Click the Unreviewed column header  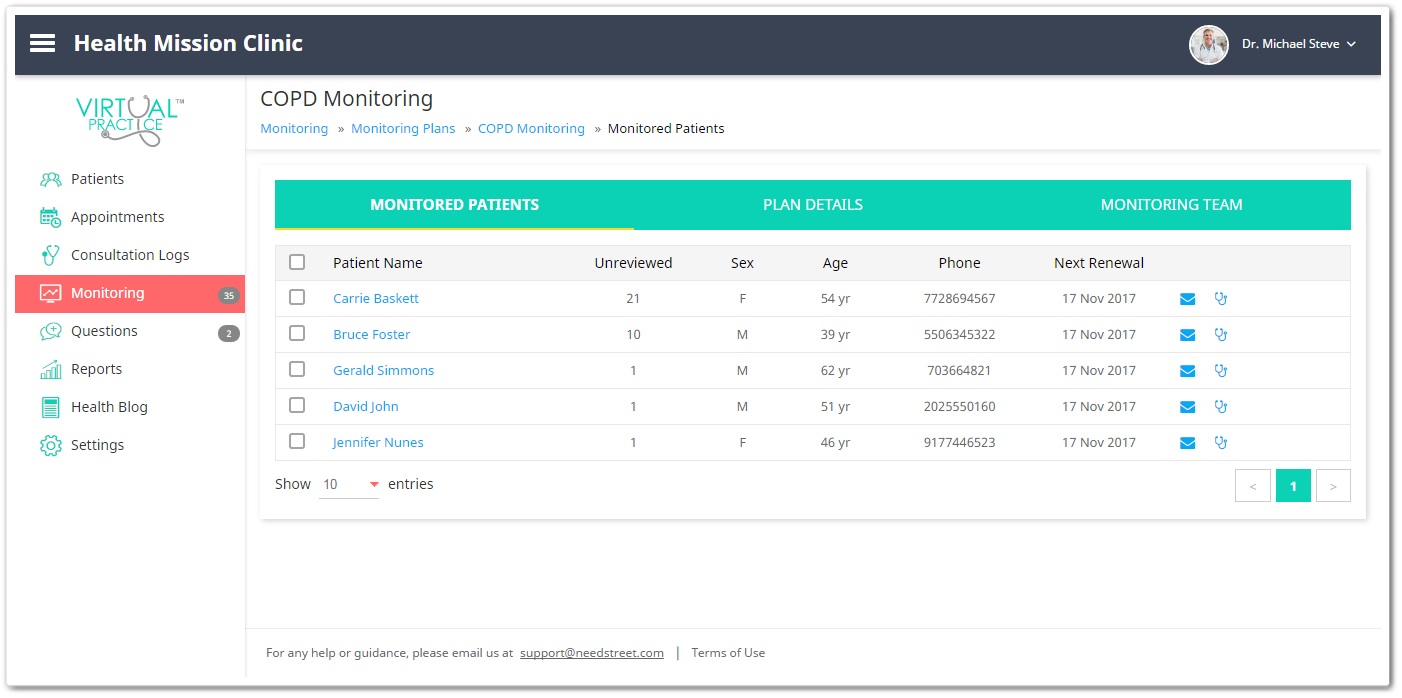click(633, 263)
